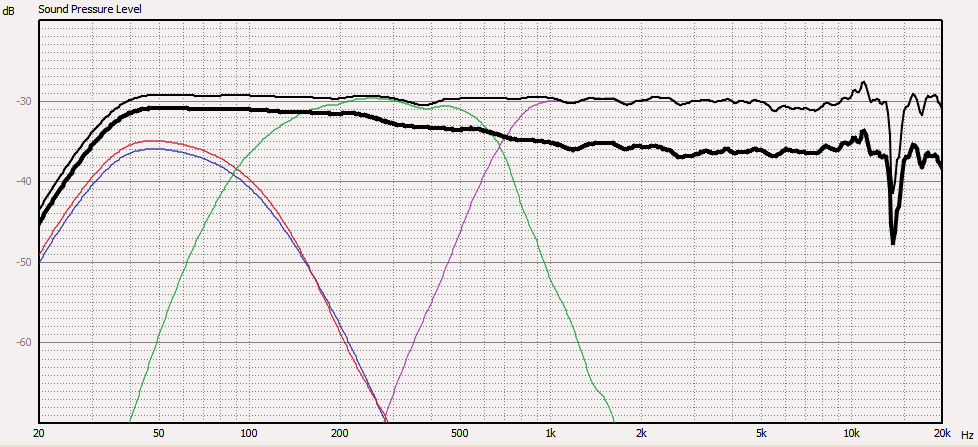Select the "-50" y-axis label
Image resolution: width=978 pixels, height=447 pixels.
[x=24, y=262]
